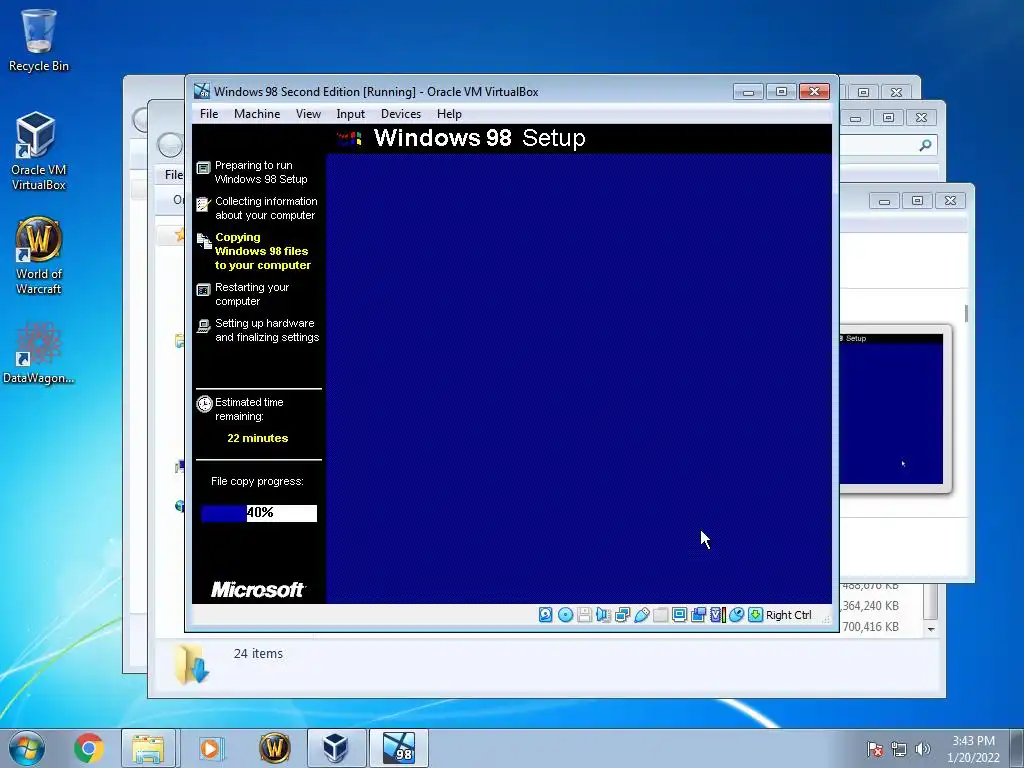Click the recording status icon
This screenshot has height=768, width=1024.
[698, 615]
